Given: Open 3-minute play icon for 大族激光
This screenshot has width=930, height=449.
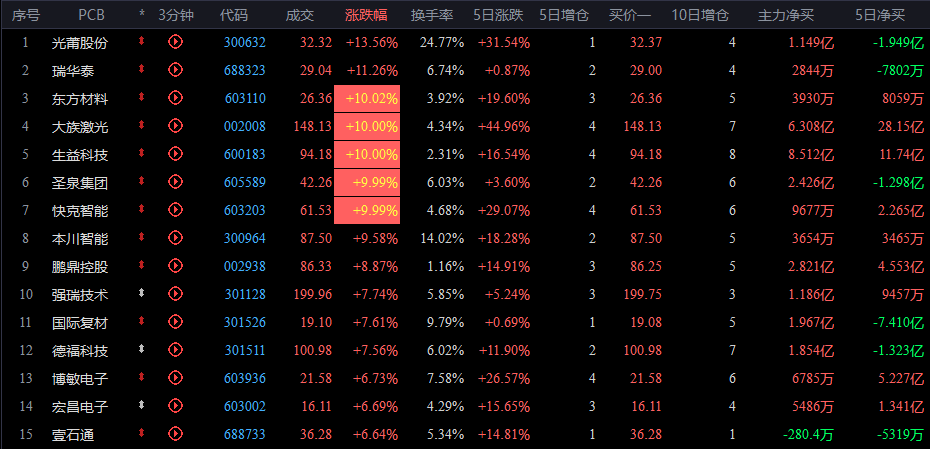Looking at the screenshot, I should pos(175,126).
